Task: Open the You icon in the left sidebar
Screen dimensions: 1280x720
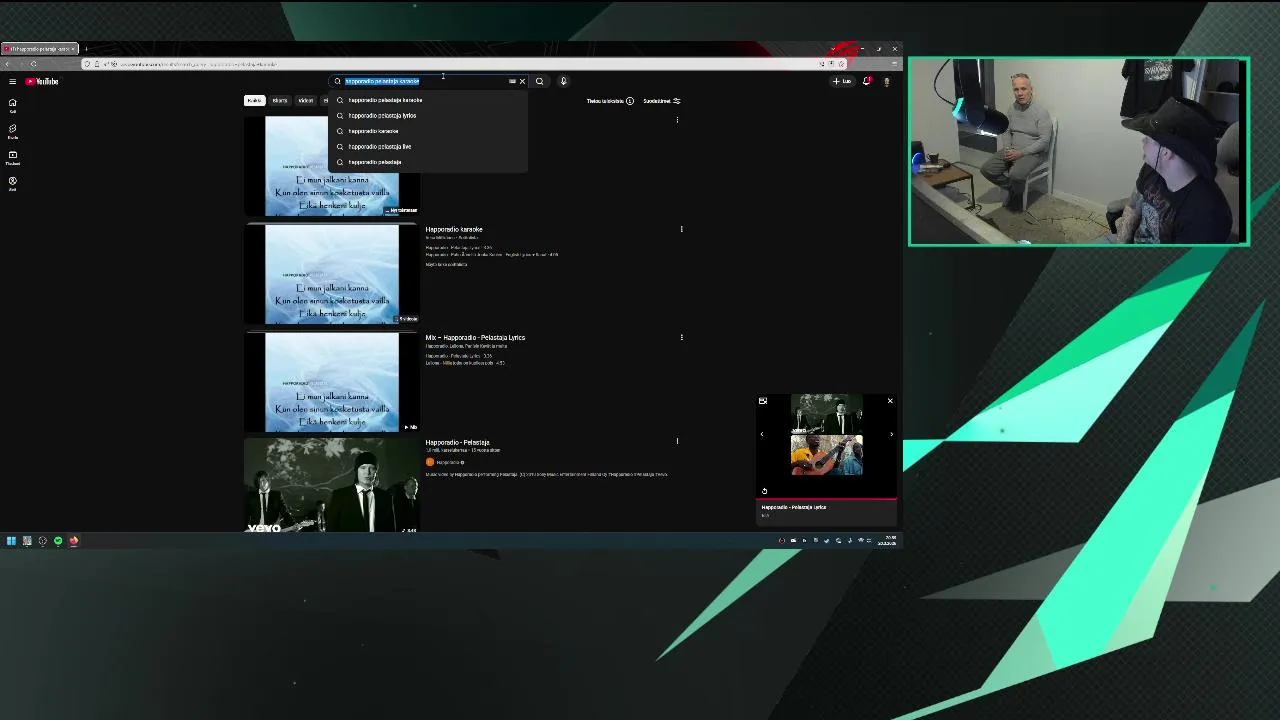Action: click(x=12, y=183)
